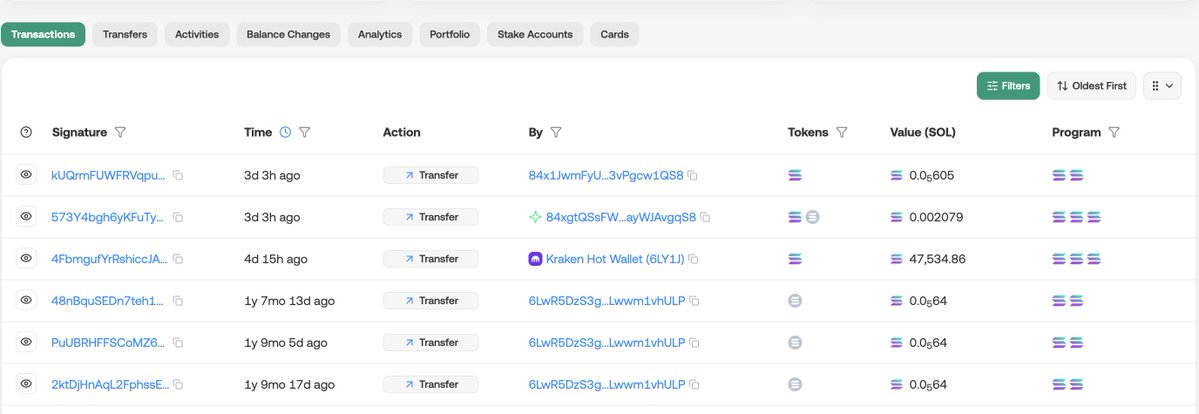
Task: Open address 84x1JwmFyU...3vPgcw1QS8
Action: click(606, 175)
